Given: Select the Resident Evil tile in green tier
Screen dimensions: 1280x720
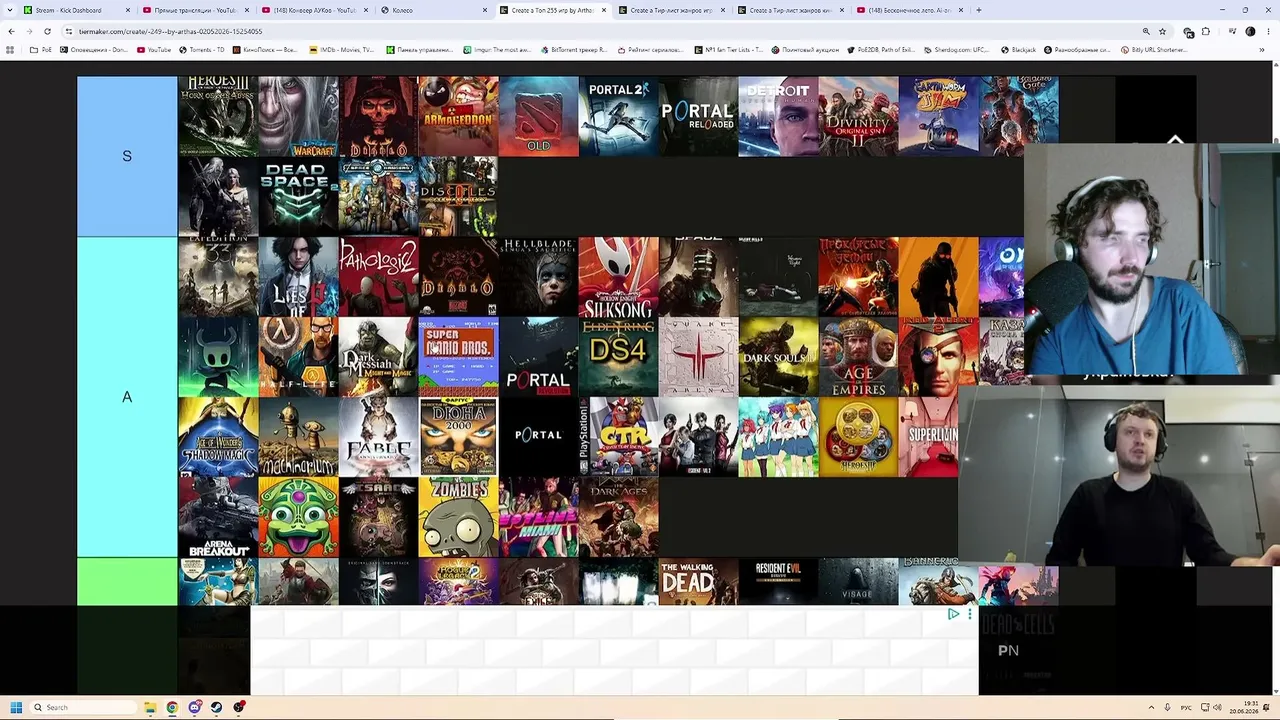Looking at the screenshot, I should point(778,581).
